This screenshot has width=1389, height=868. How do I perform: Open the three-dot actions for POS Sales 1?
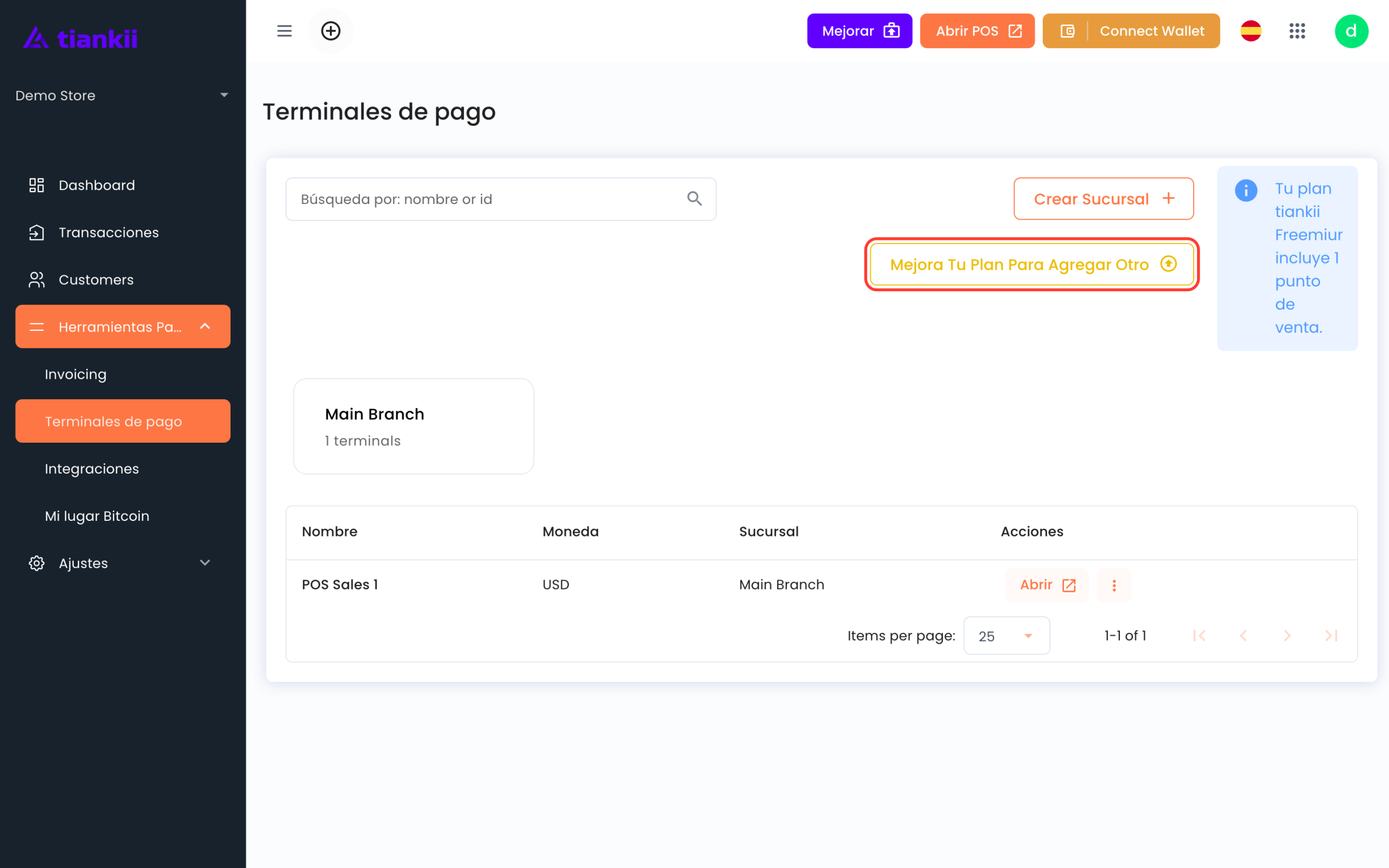1114,585
